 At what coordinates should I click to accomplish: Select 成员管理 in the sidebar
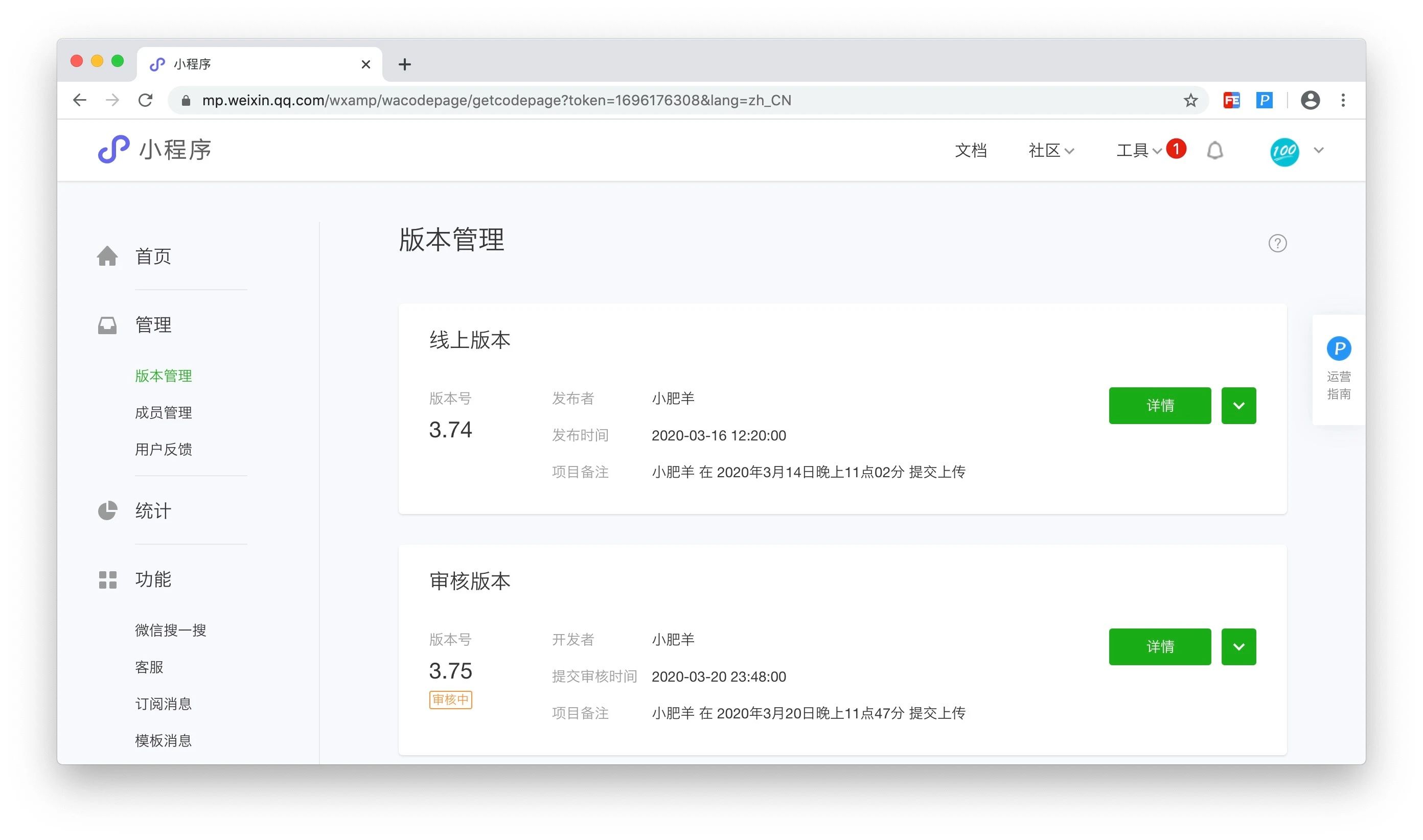tap(163, 413)
